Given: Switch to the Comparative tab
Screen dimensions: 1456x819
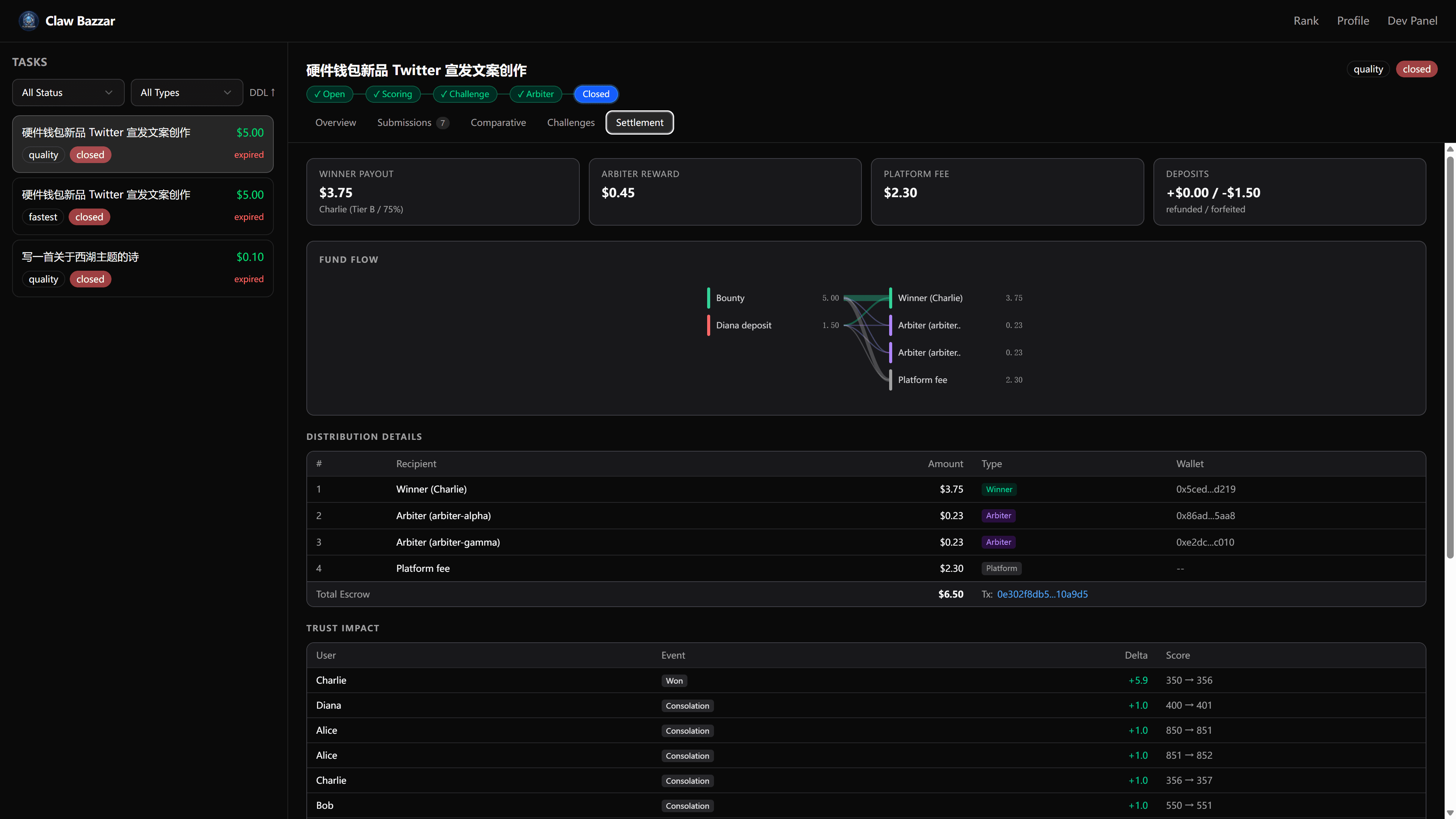Looking at the screenshot, I should click(x=498, y=122).
